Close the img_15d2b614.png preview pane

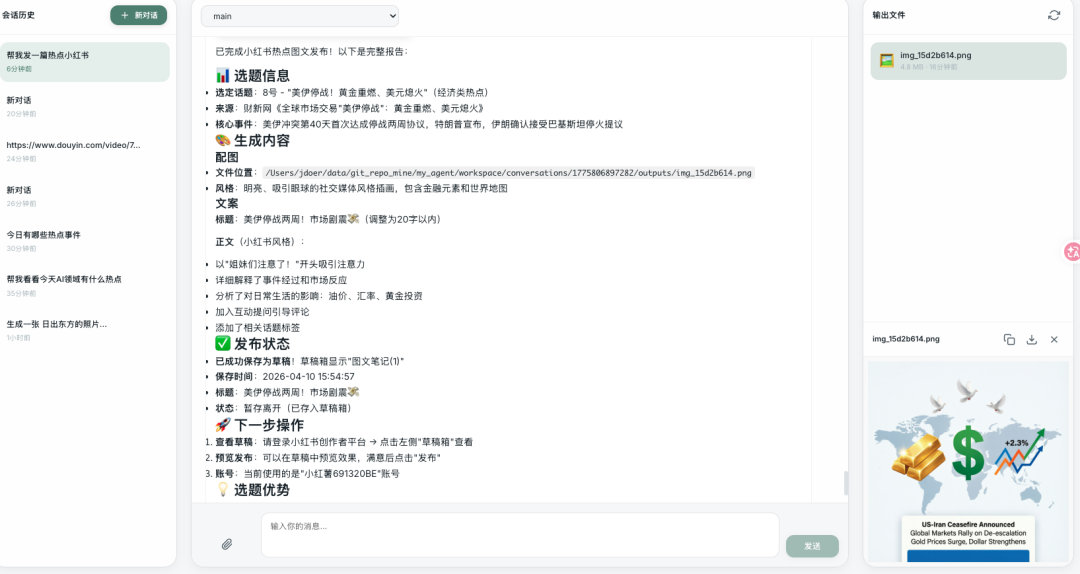point(1053,339)
